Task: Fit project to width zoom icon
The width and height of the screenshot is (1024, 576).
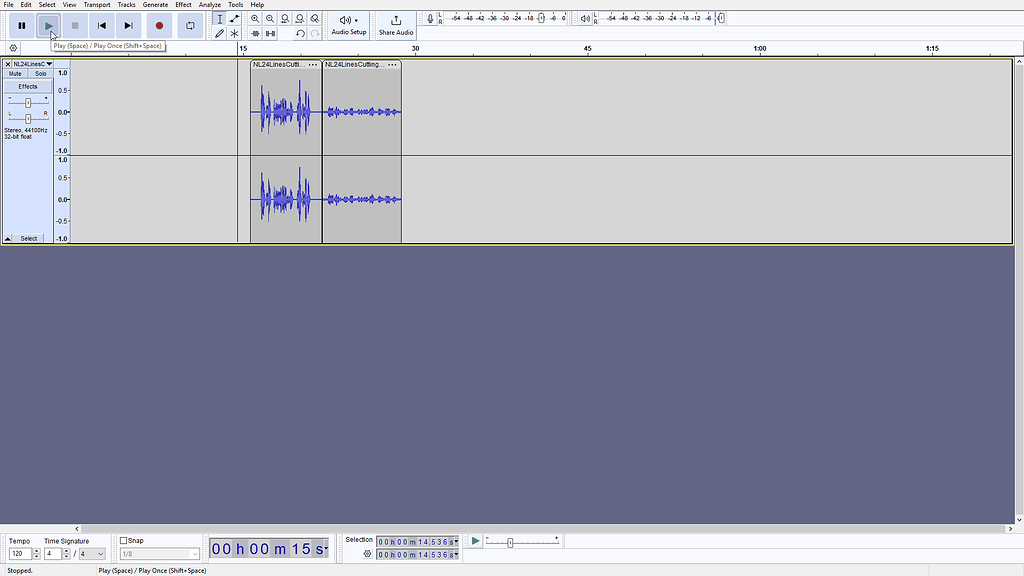Action: click(x=300, y=19)
